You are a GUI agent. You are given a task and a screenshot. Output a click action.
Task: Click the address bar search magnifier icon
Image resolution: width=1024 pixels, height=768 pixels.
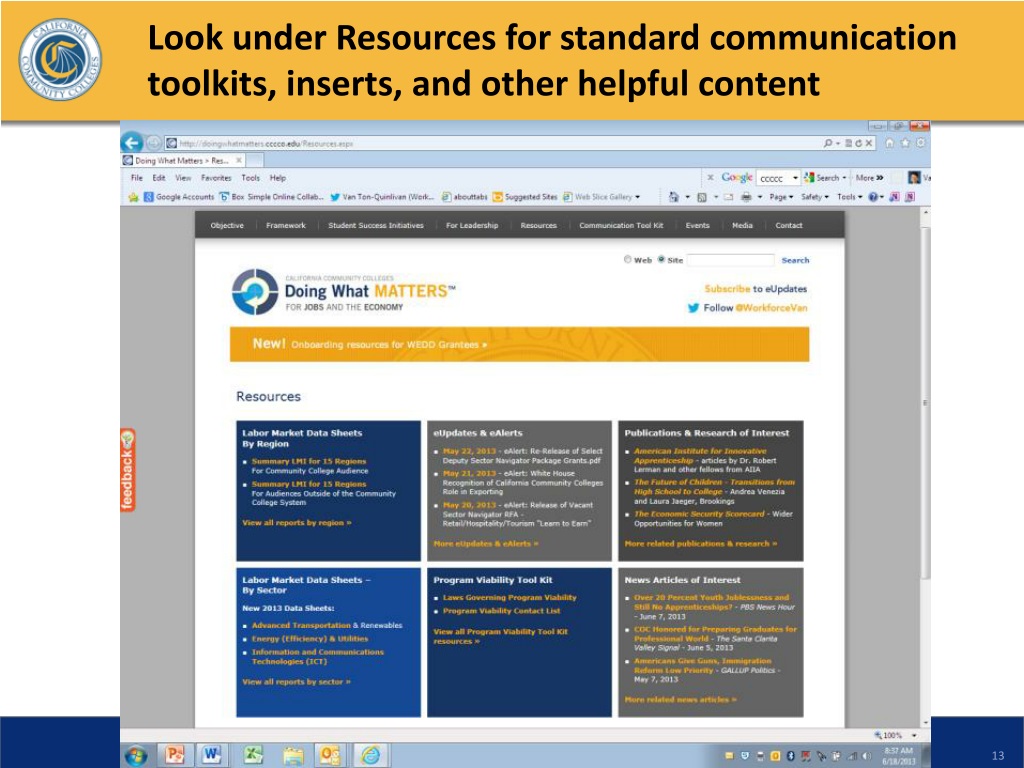827,143
